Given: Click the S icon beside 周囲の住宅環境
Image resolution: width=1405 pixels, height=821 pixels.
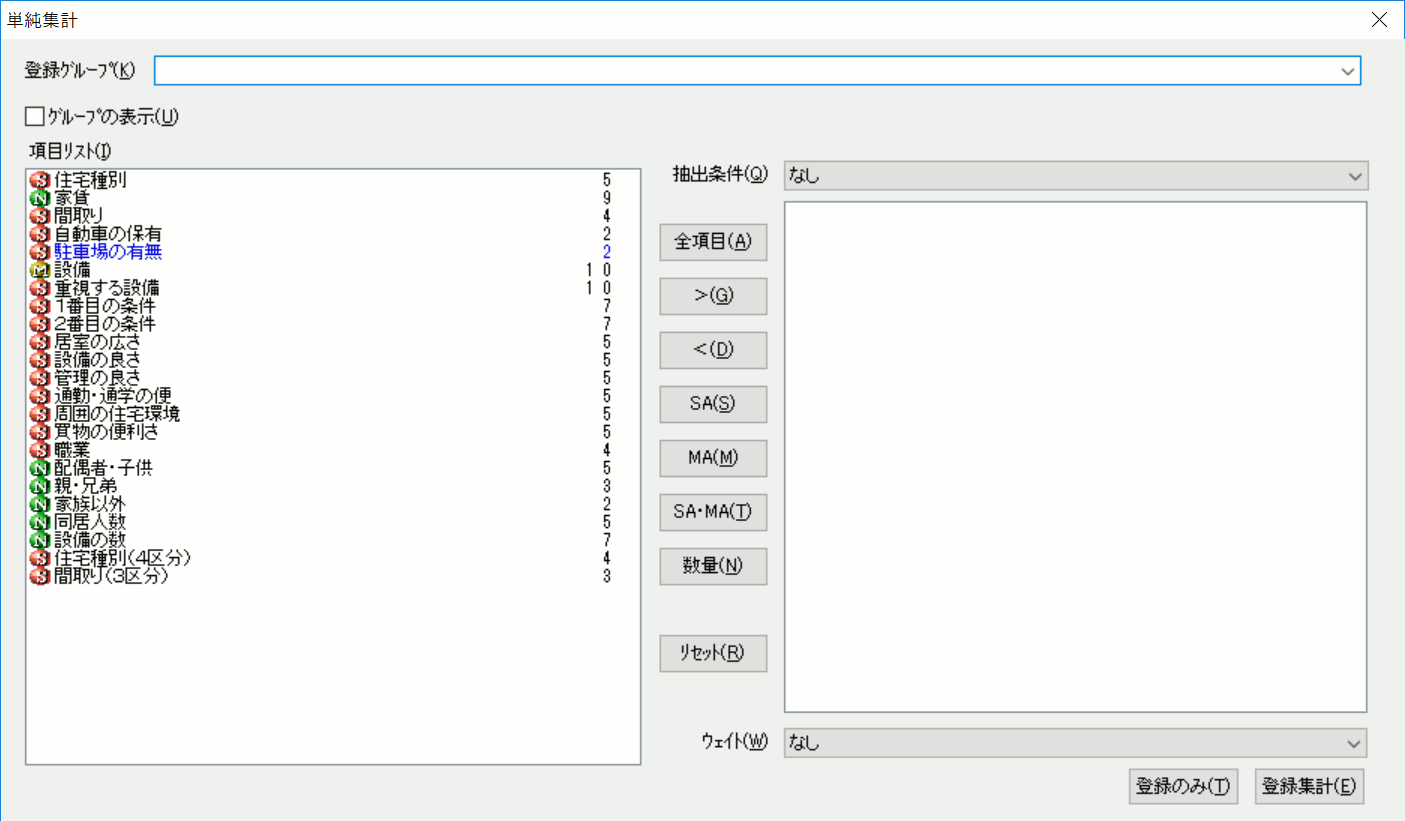Looking at the screenshot, I should [x=40, y=414].
